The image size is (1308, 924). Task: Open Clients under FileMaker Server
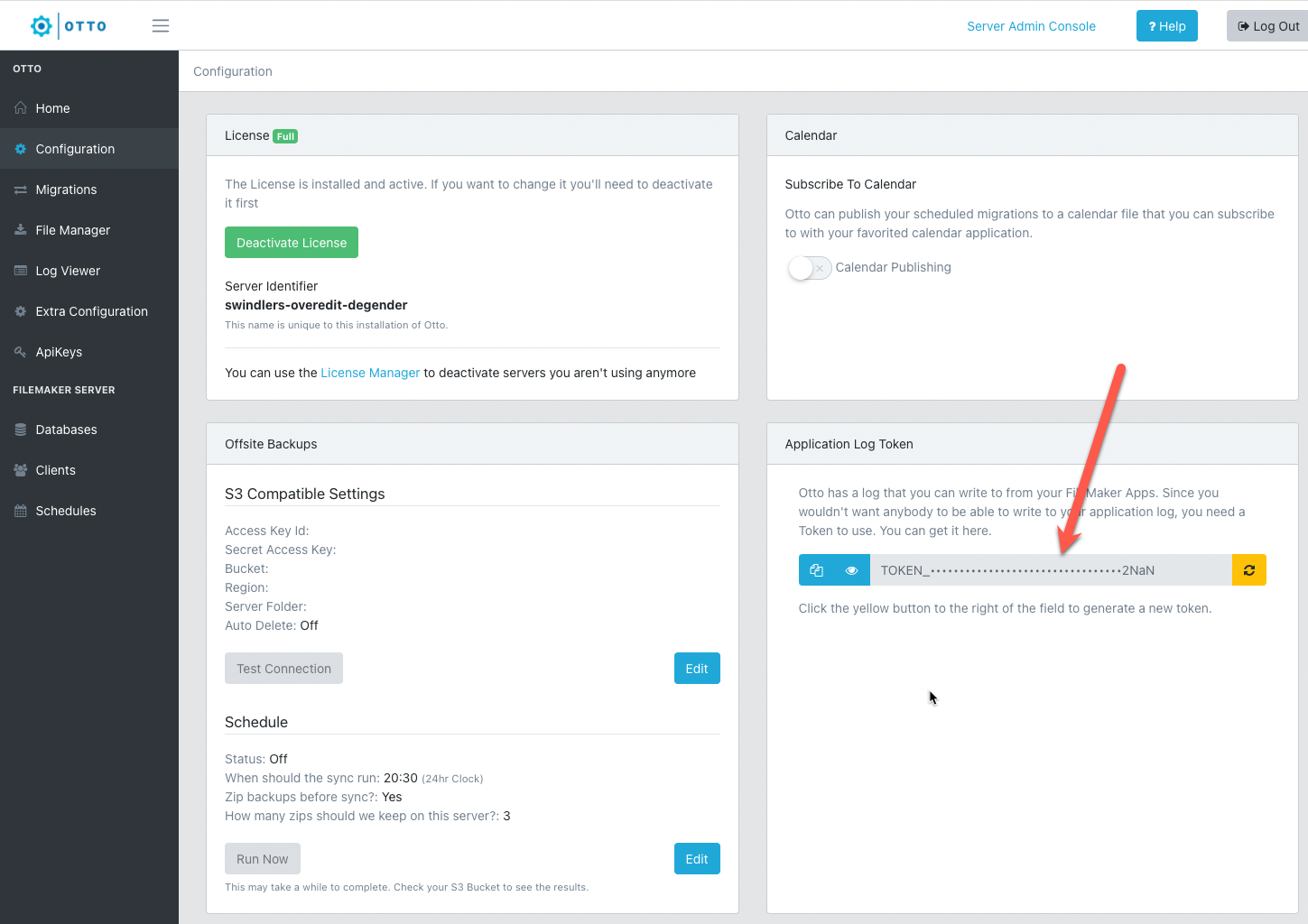tap(89, 470)
